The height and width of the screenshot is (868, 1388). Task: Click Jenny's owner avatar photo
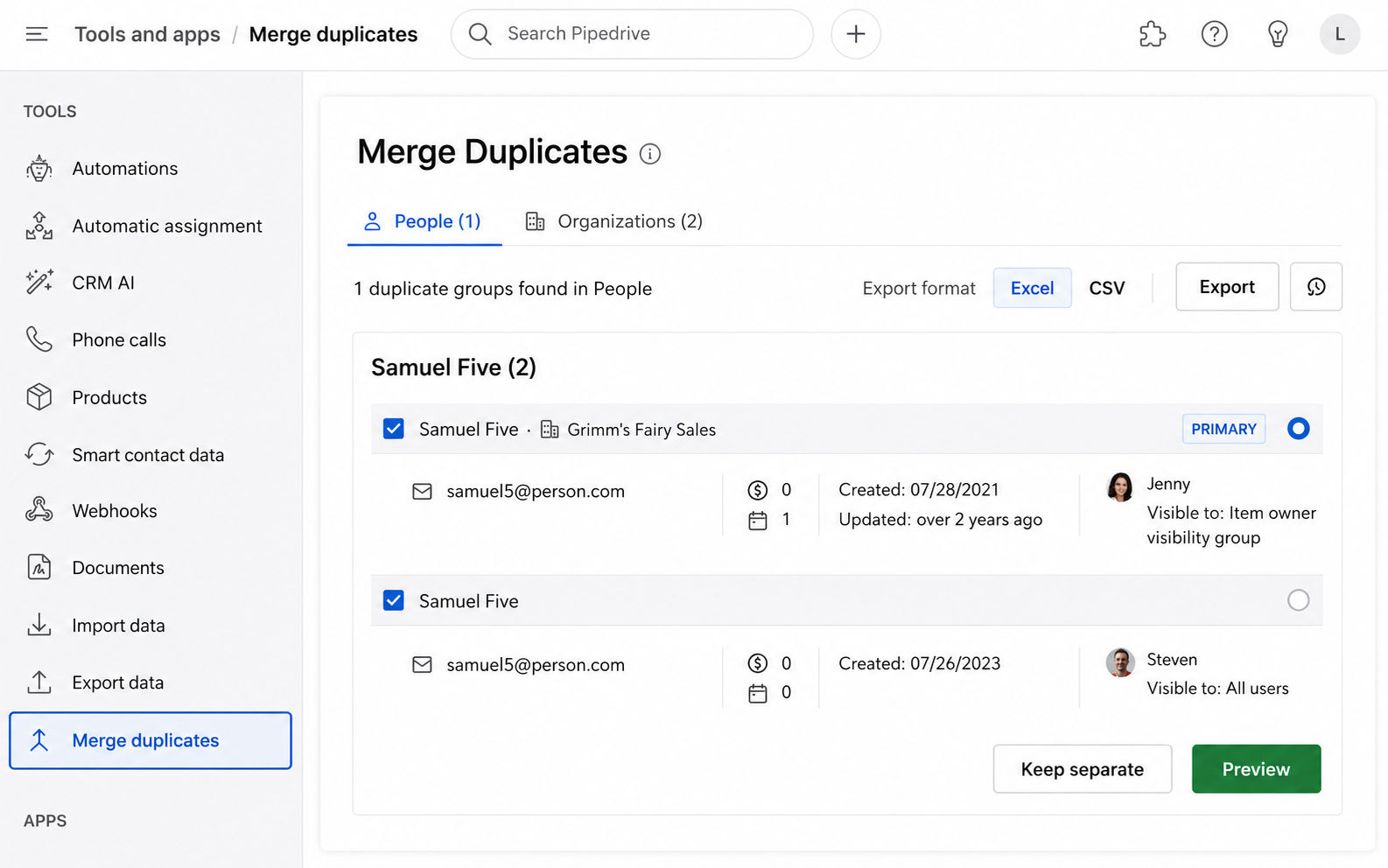[x=1120, y=487]
